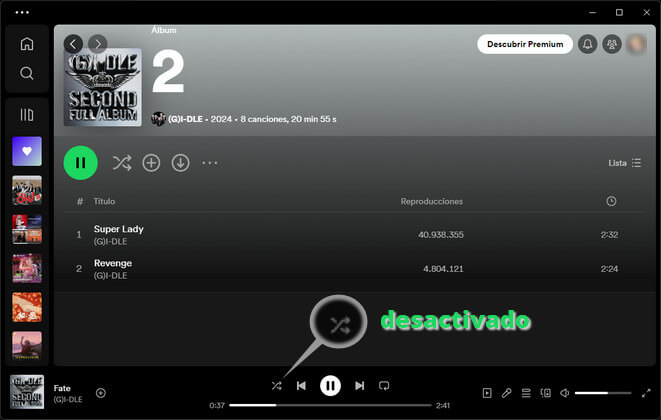Navigate back with left arrow
Screen dimensions: 661x420
pos(73,44)
